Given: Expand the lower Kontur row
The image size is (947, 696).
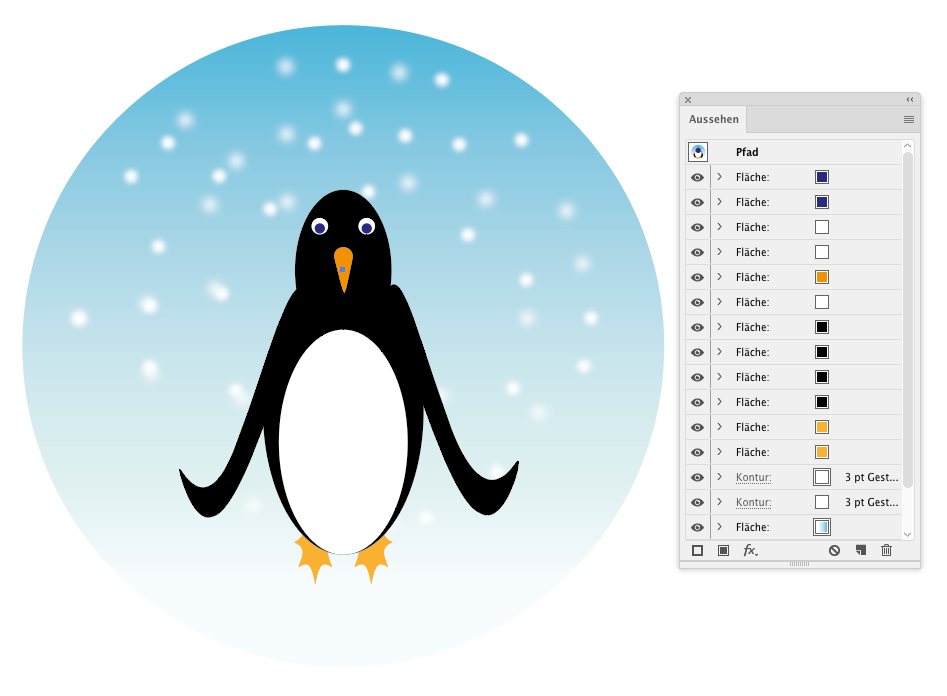Looking at the screenshot, I should pos(719,502).
